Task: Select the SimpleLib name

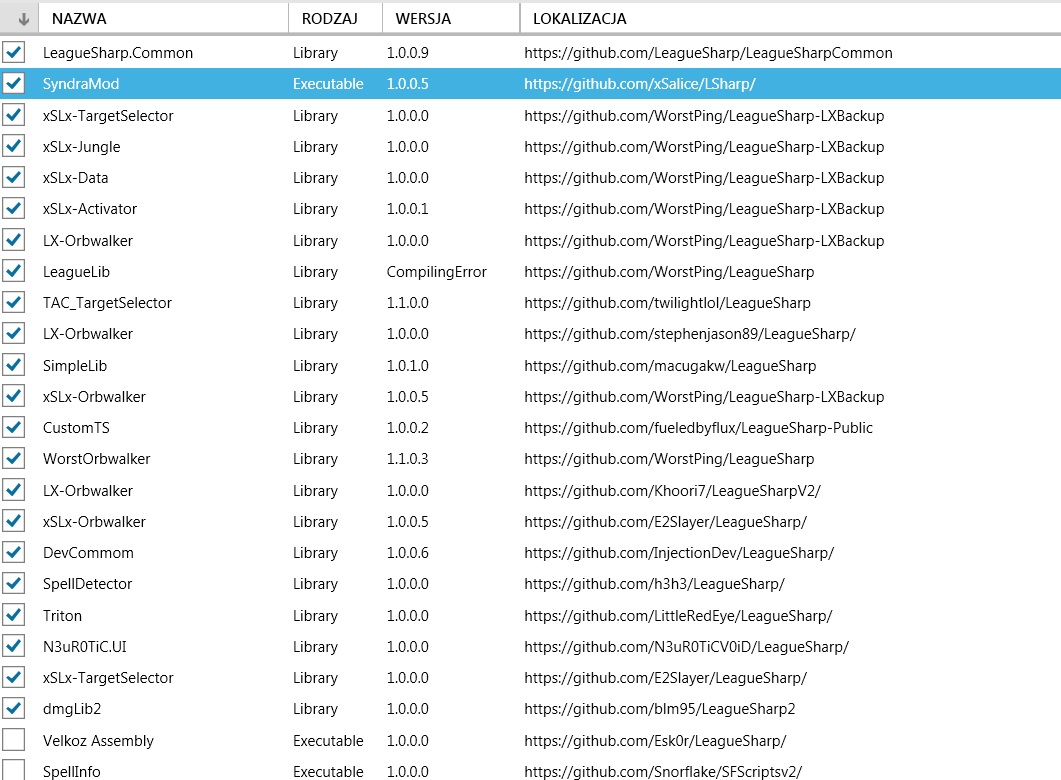Action: 74,366
